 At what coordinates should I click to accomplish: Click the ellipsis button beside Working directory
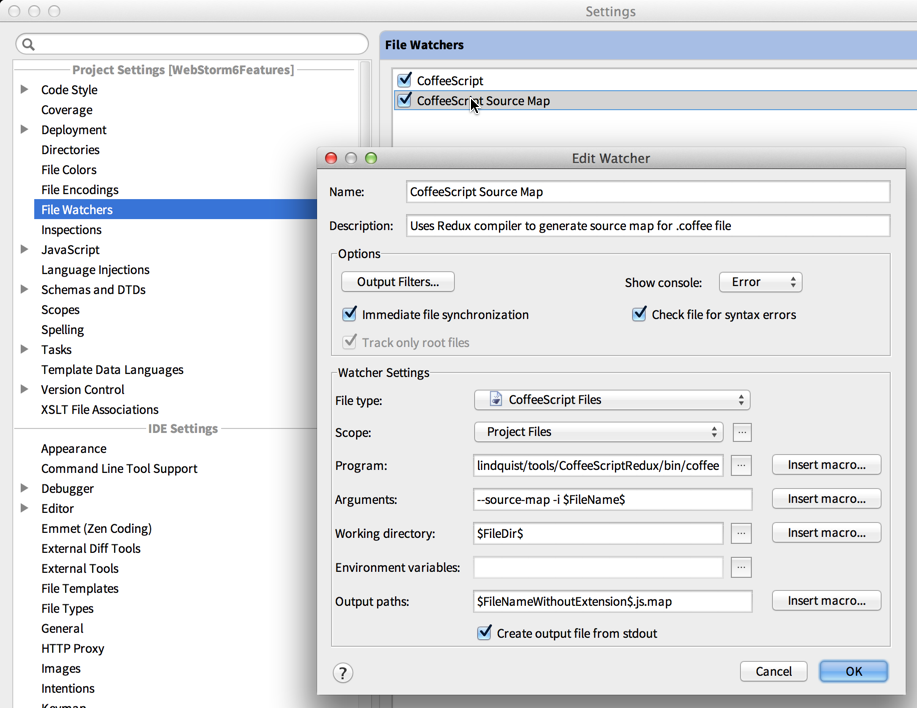coord(741,533)
